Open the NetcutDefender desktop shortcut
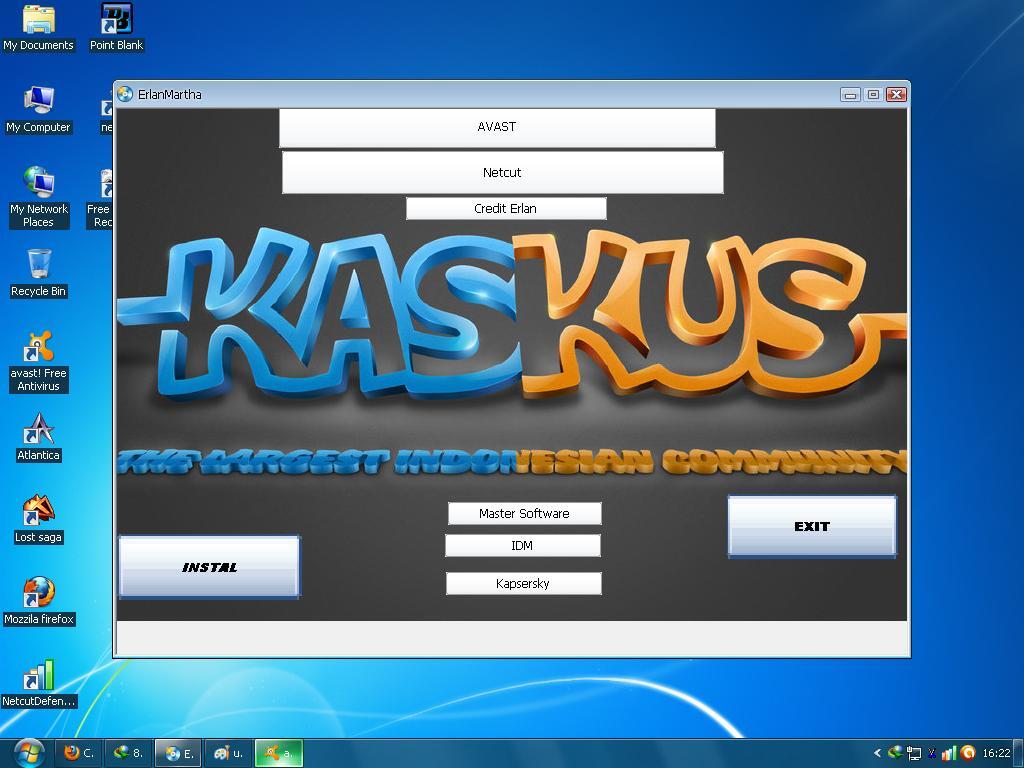The image size is (1024, 768). pyautogui.click(x=39, y=684)
